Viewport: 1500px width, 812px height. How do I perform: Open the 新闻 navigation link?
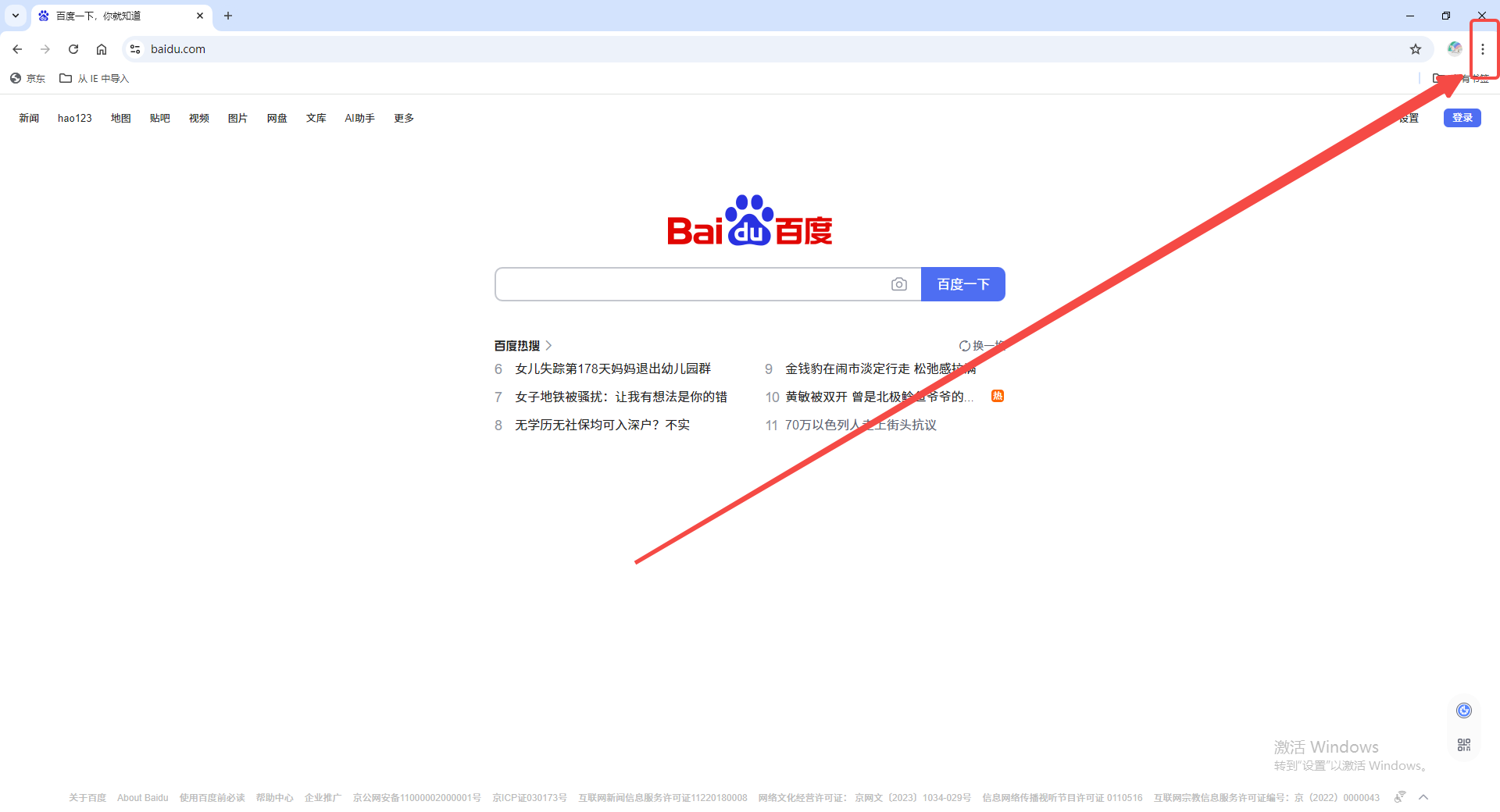29,118
